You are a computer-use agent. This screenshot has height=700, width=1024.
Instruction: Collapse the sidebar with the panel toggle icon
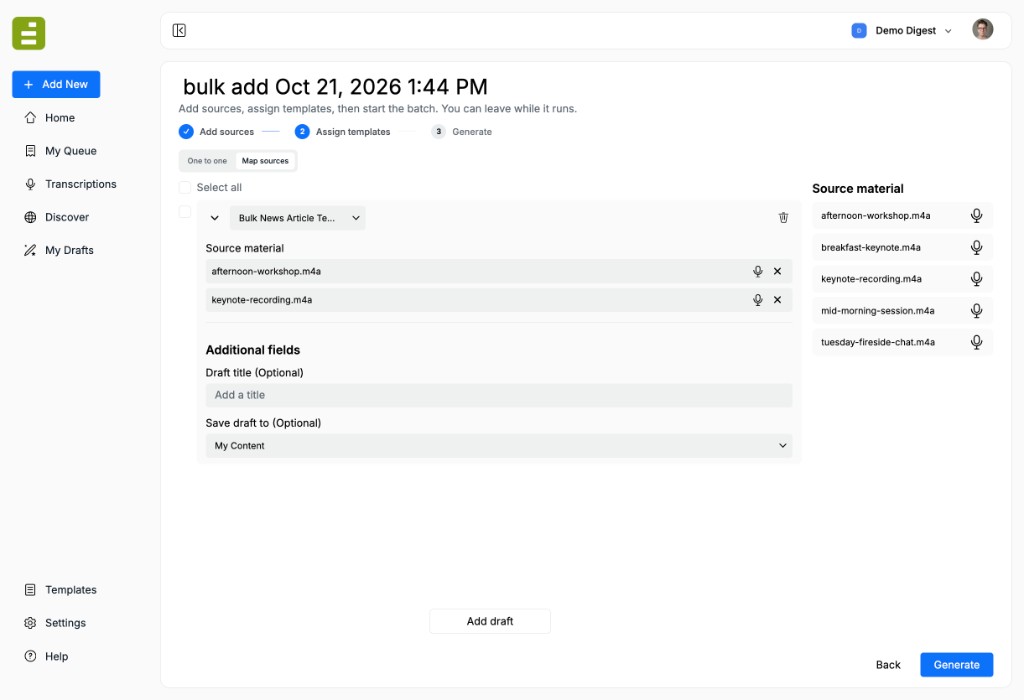click(x=179, y=31)
